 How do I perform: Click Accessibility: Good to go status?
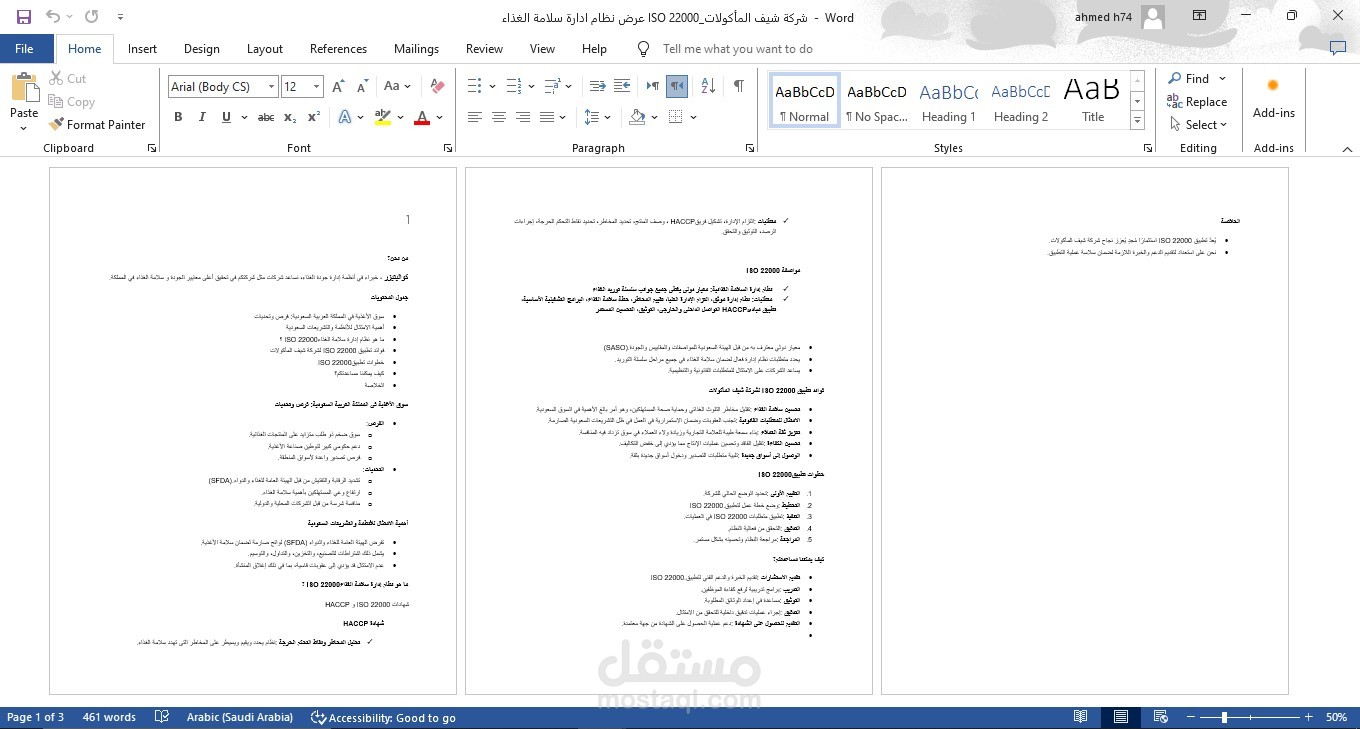383,717
